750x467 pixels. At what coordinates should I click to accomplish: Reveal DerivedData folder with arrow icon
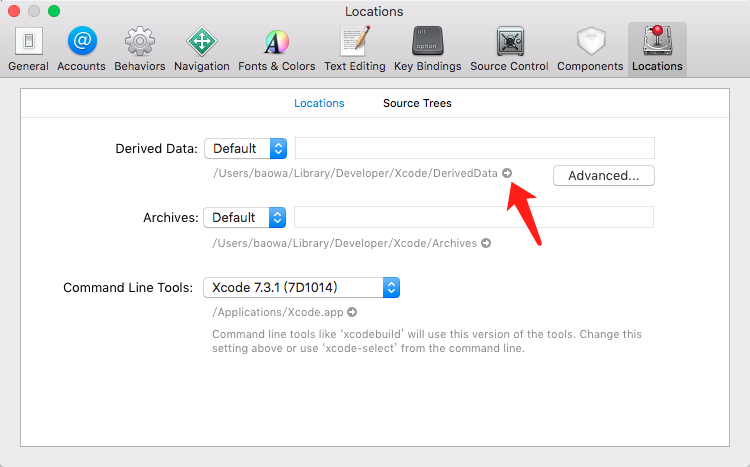click(x=507, y=173)
